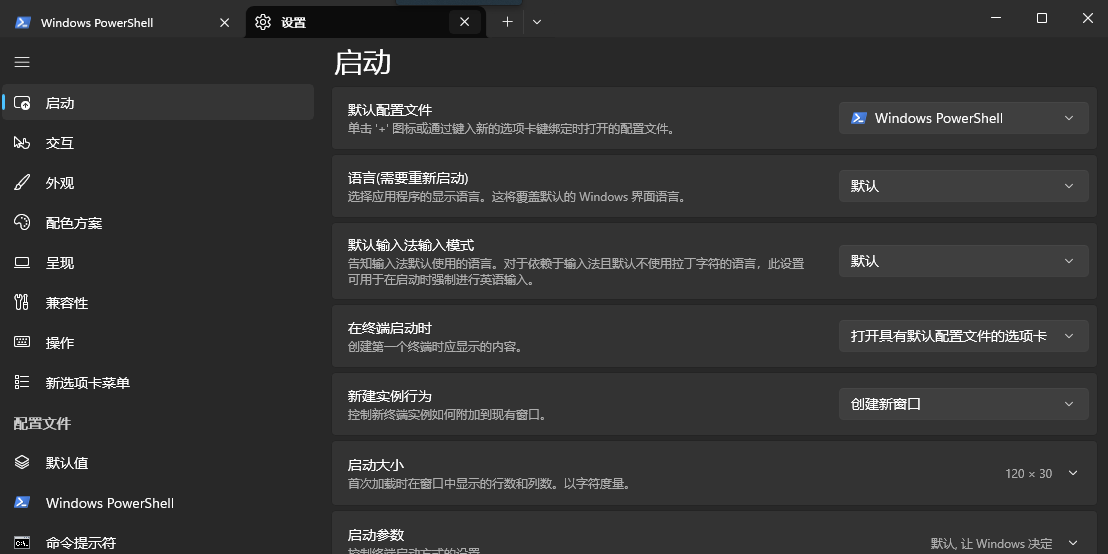Go to 启动 settings page
Image resolution: width=1108 pixels, height=554 pixels.
tap(158, 102)
